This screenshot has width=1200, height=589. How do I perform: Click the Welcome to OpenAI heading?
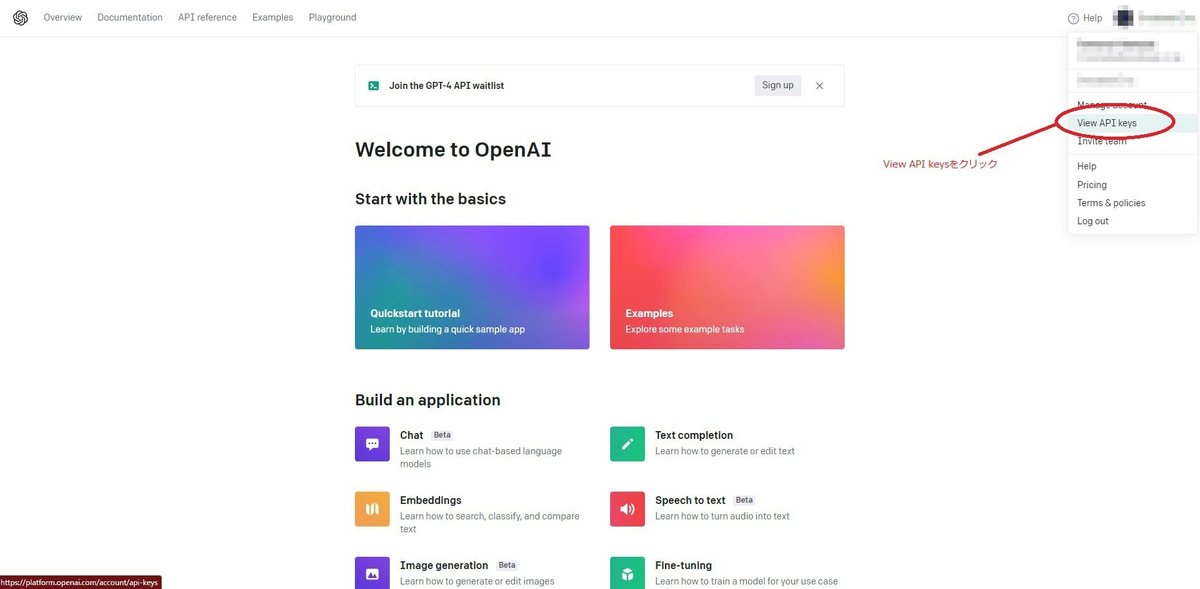(x=453, y=150)
